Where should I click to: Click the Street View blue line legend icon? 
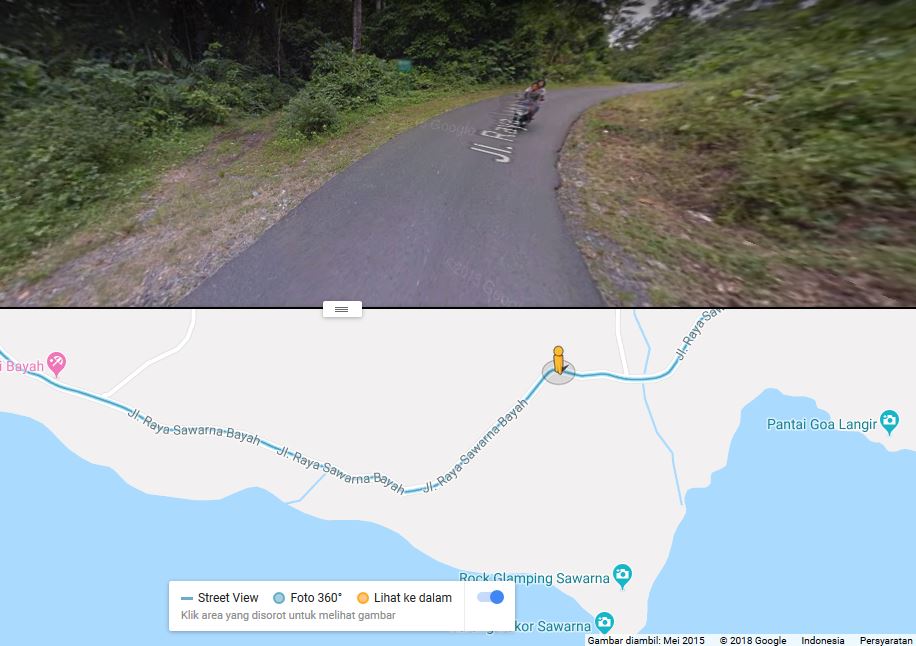pos(187,598)
